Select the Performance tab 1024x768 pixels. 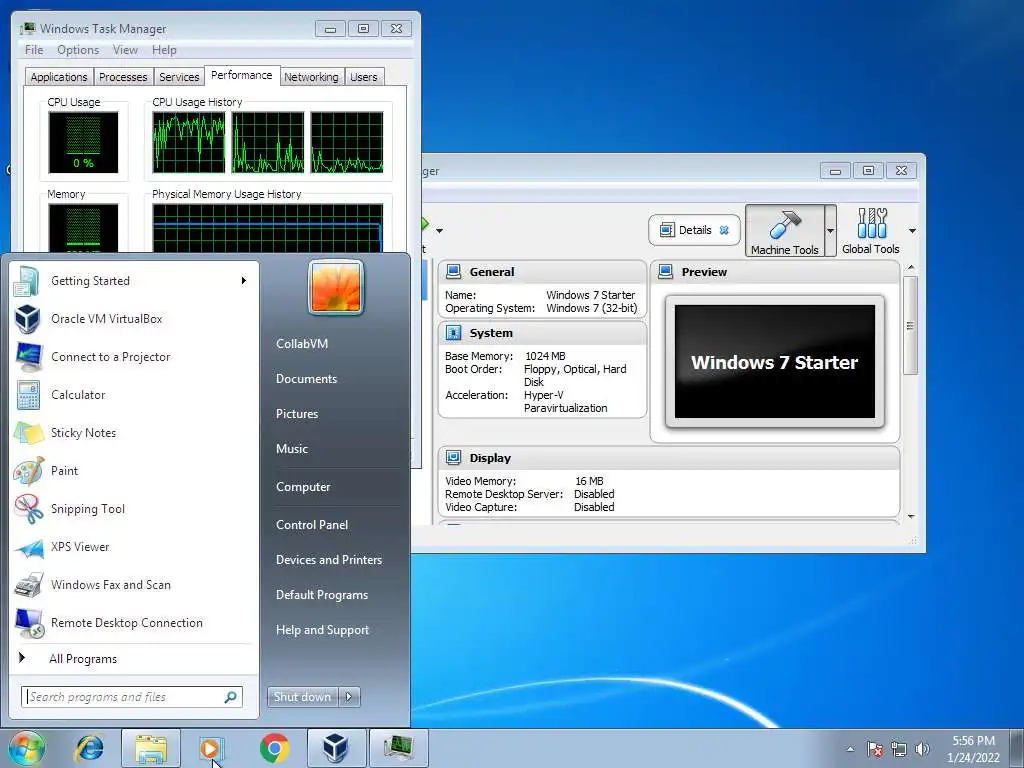pos(242,75)
